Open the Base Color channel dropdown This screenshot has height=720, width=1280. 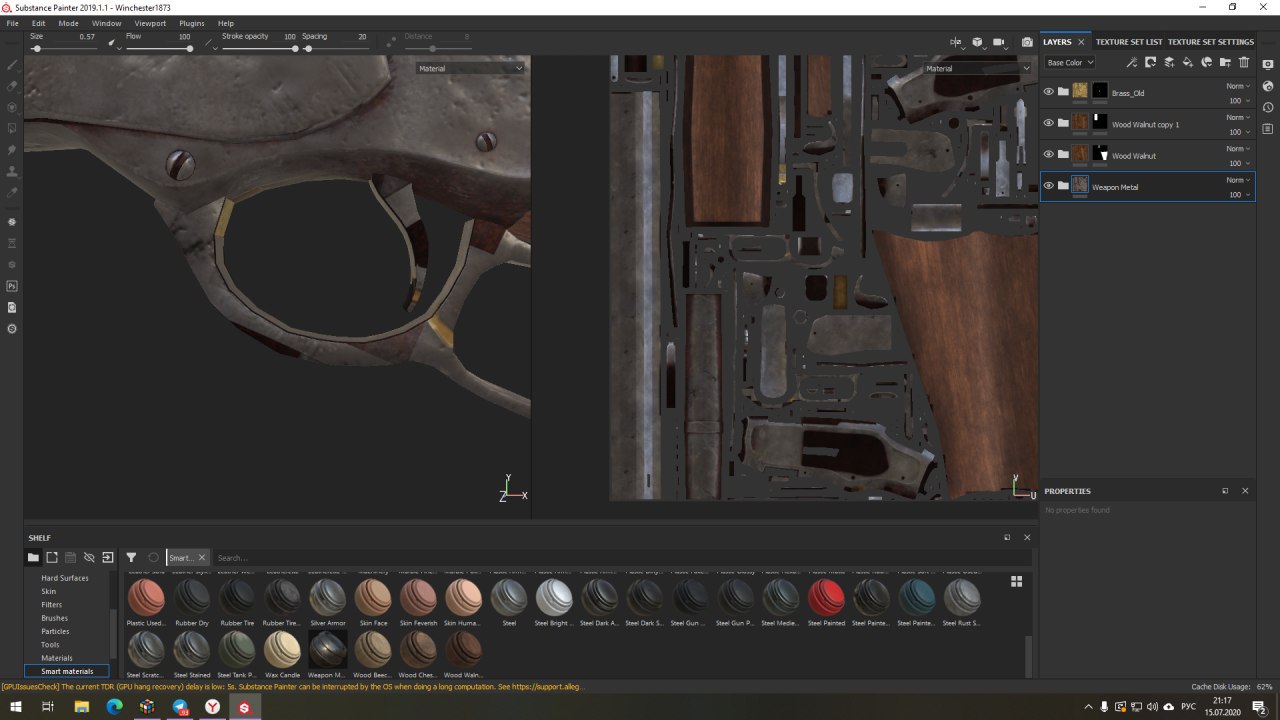click(x=1070, y=62)
